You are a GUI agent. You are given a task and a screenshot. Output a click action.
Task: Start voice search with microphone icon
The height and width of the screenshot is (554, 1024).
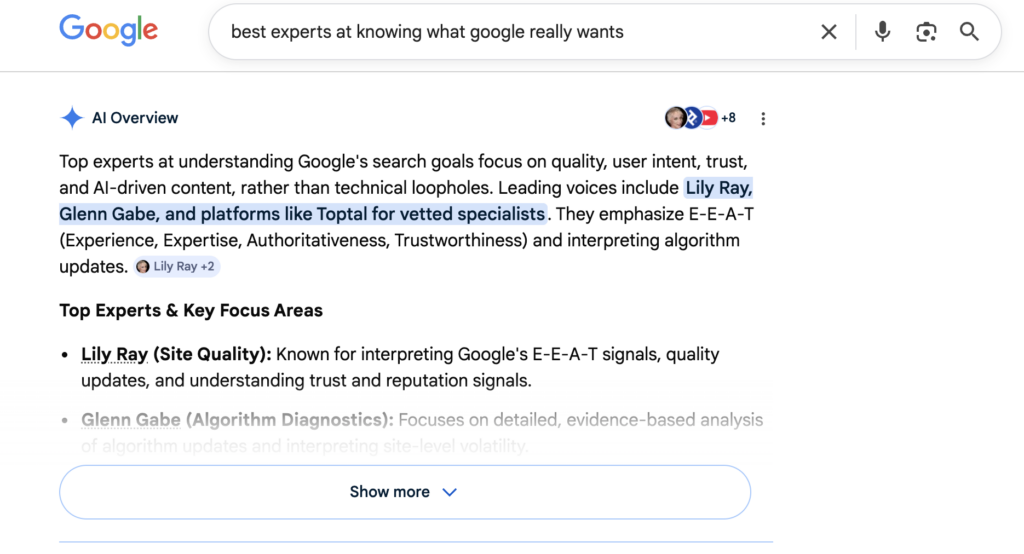(x=882, y=32)
